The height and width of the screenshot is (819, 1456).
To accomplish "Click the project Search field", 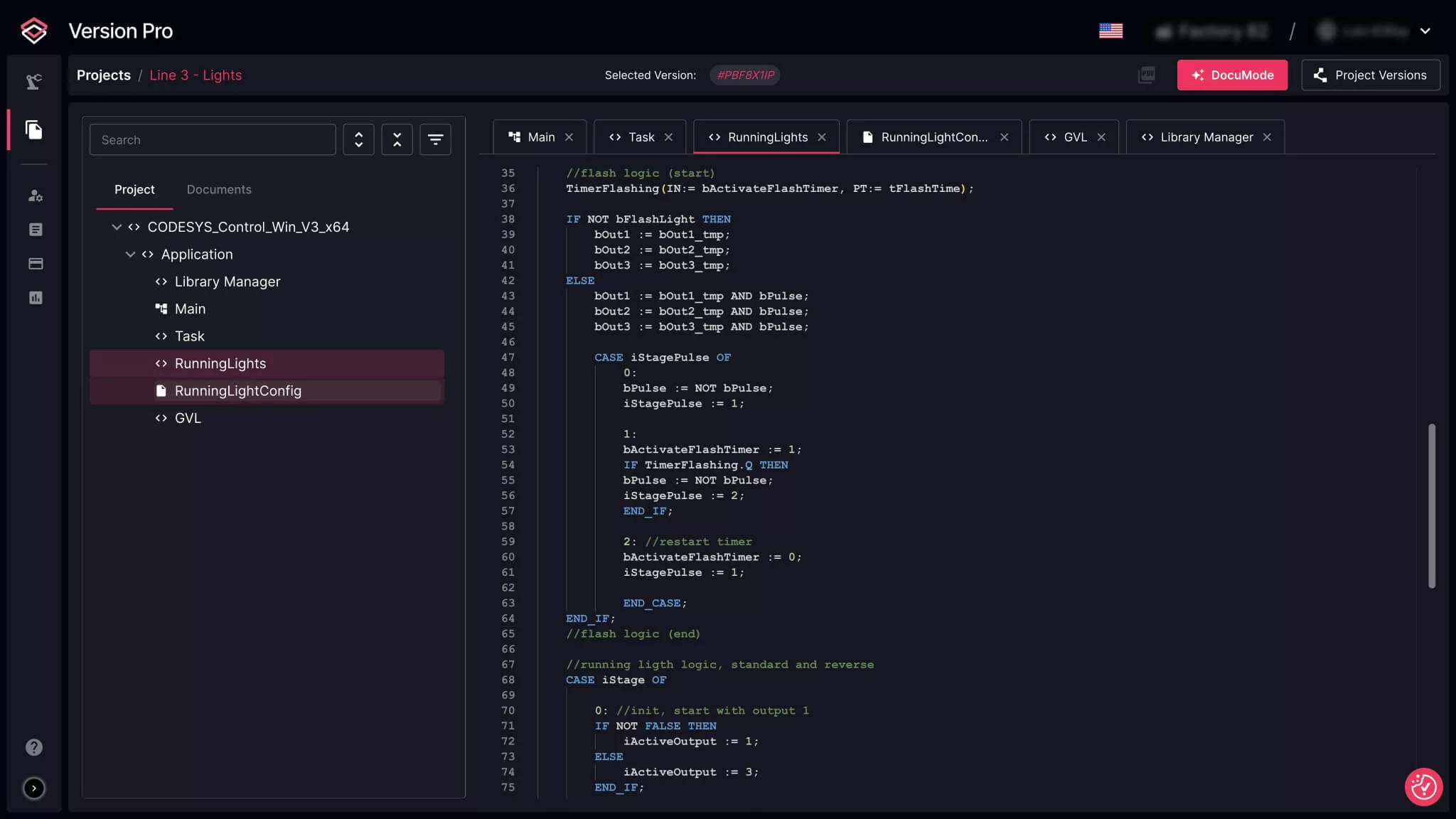I will [213, 140].
